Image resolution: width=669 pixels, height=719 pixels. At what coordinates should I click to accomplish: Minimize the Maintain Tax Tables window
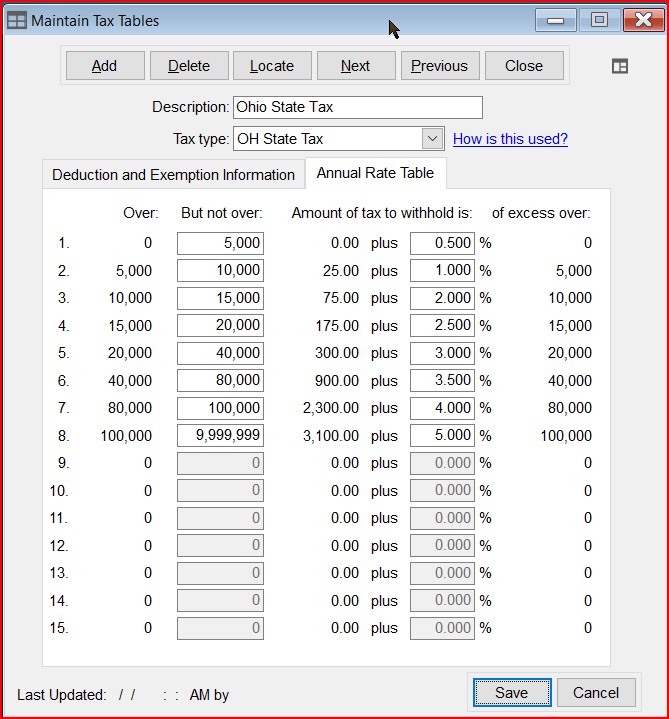[x=555, y=20]
